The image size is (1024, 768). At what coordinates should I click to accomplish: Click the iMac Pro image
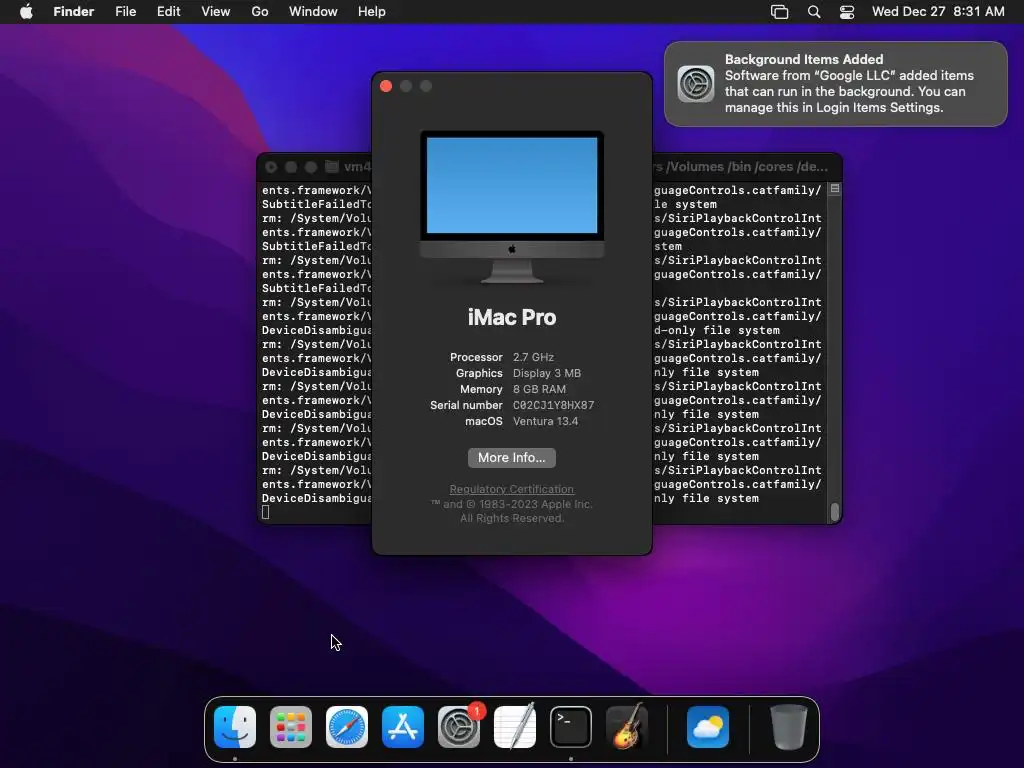point(512,207)
